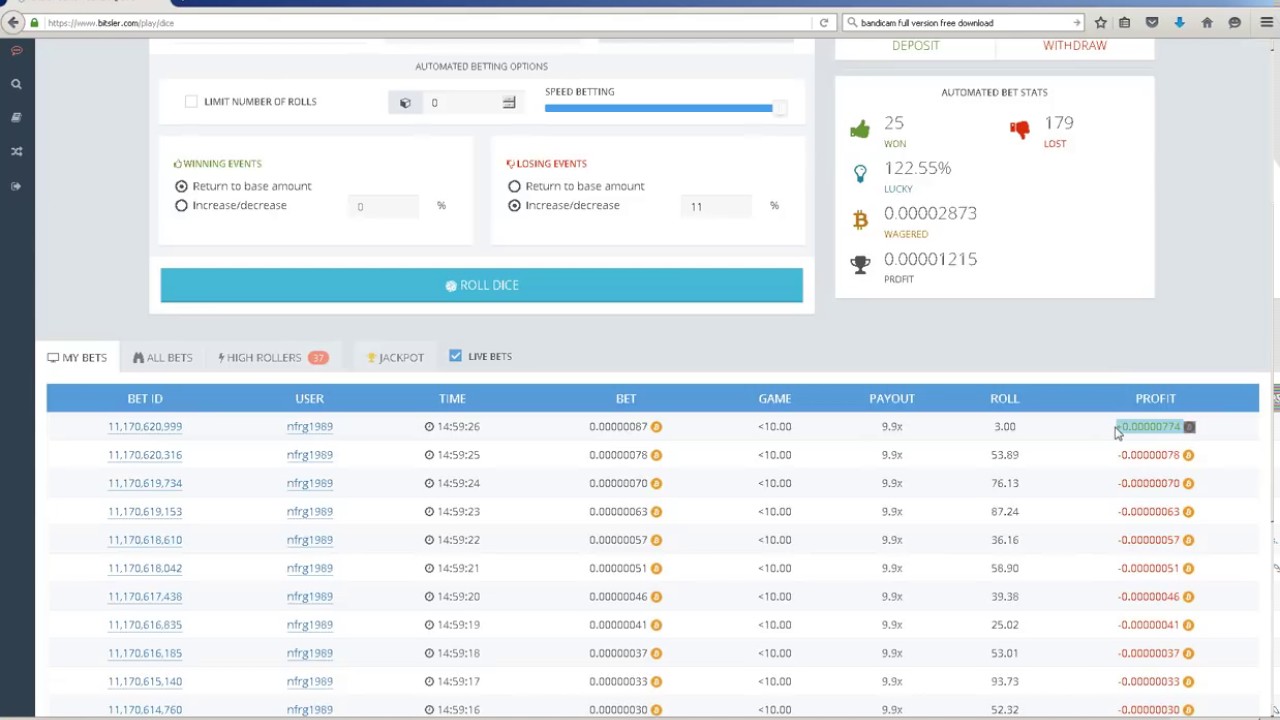This screenshot has height=720, width=1280.
Task: Open the chat bubble icon in browser toolbar
Action: click(x=1235, y=22)
